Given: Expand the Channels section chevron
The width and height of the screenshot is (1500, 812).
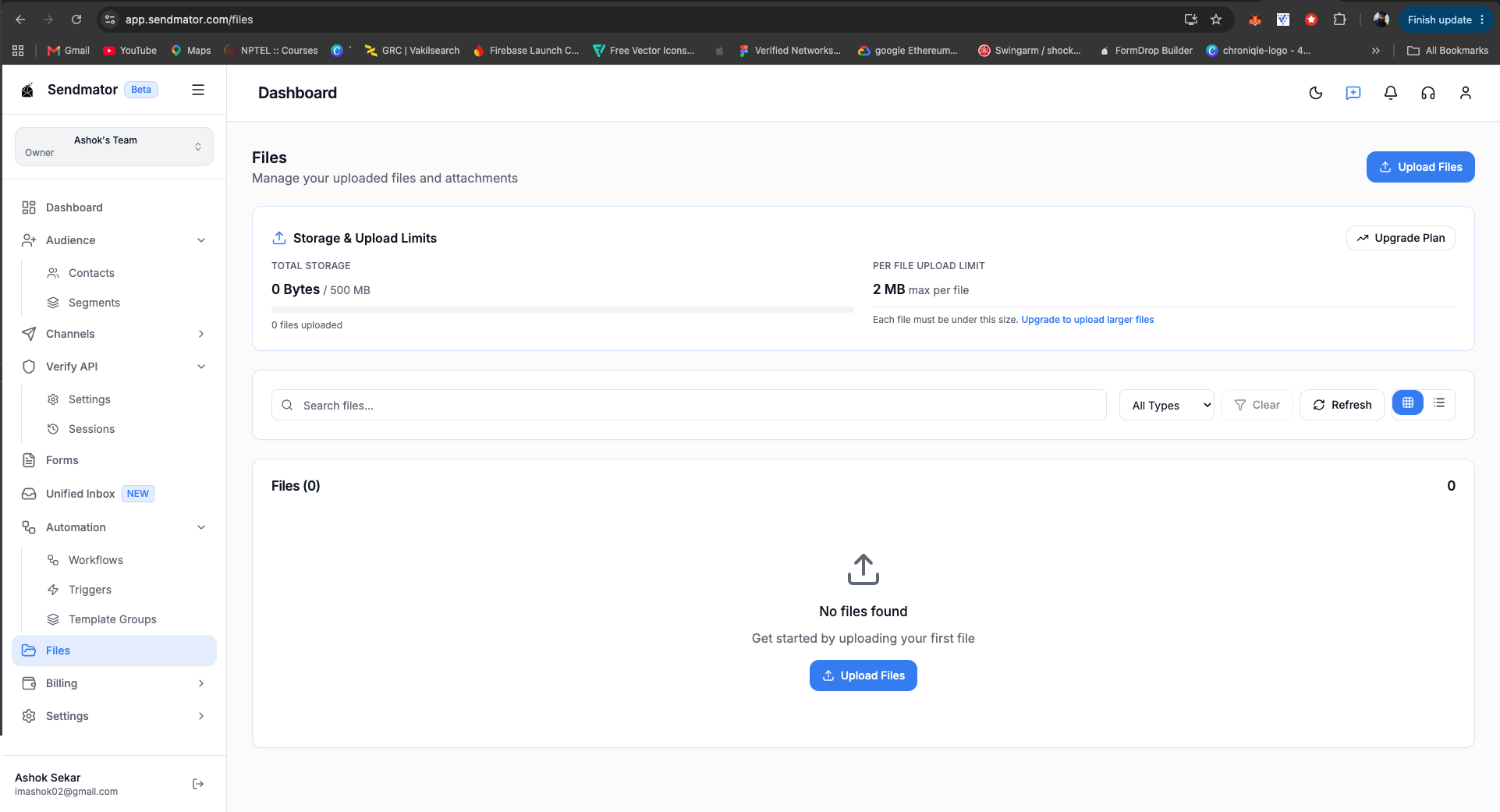Looking at the screenshot, I should pyautogui.click(x=201, y=334).
